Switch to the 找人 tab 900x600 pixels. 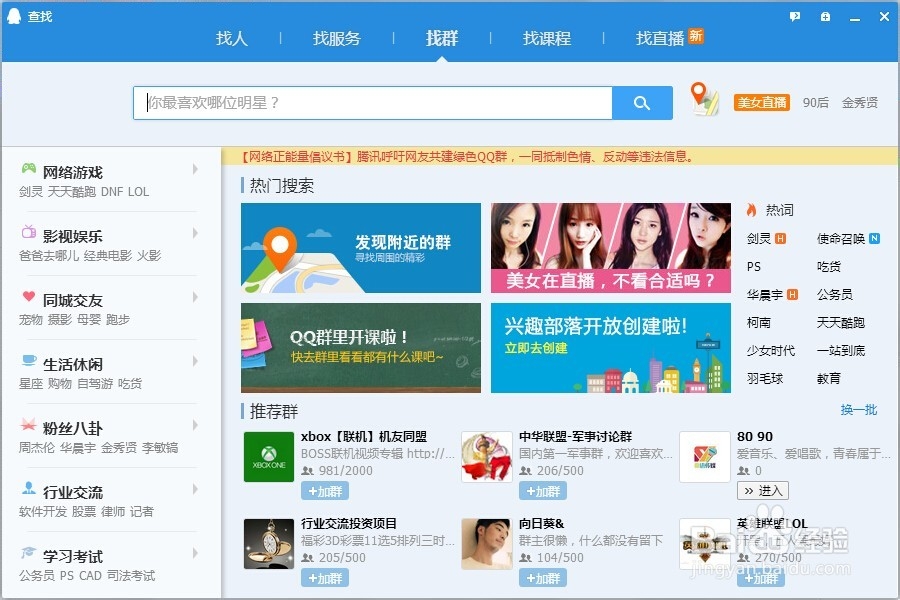click(x=231, y=39)
